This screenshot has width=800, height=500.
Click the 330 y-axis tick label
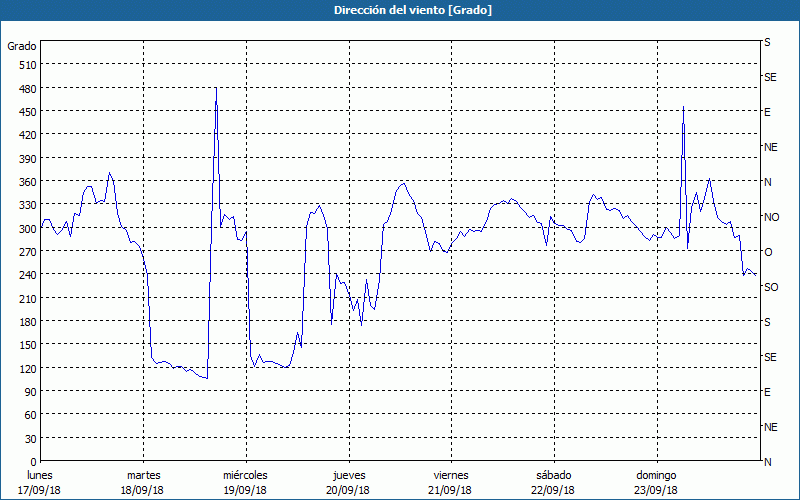coord(28,205)
